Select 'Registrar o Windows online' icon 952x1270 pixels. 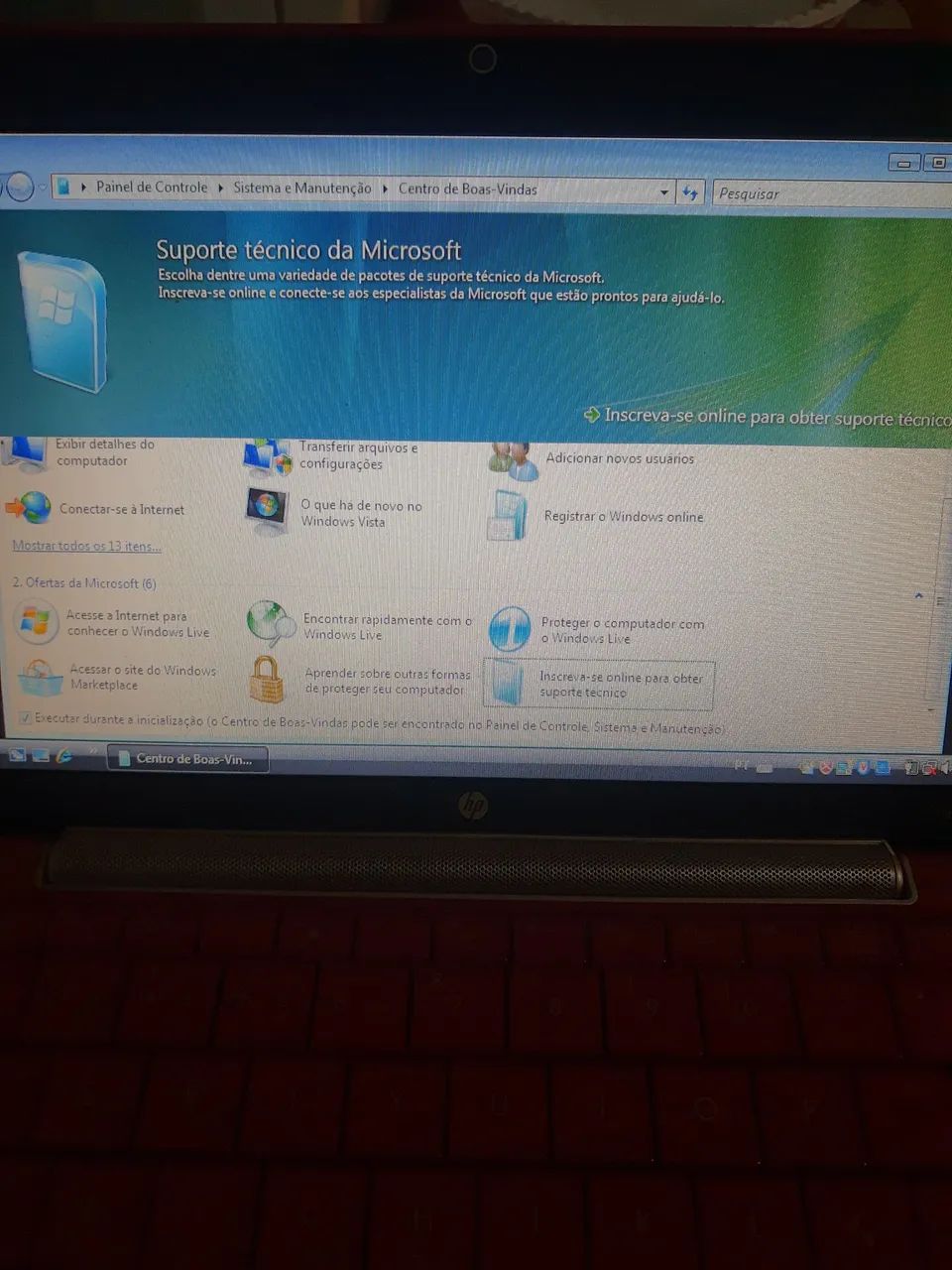(x=508, y=516)
